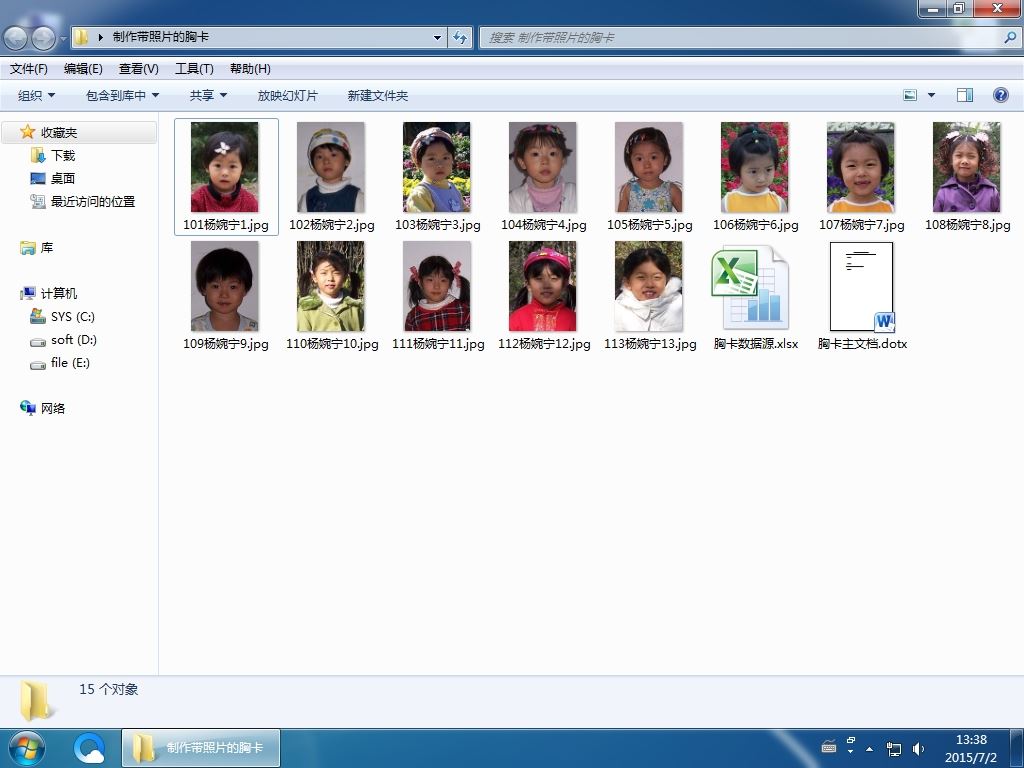This screenshot has width=1024, height=768.
Task: Select the soft (D:) drive icon
Action: [x=38, y=341]
